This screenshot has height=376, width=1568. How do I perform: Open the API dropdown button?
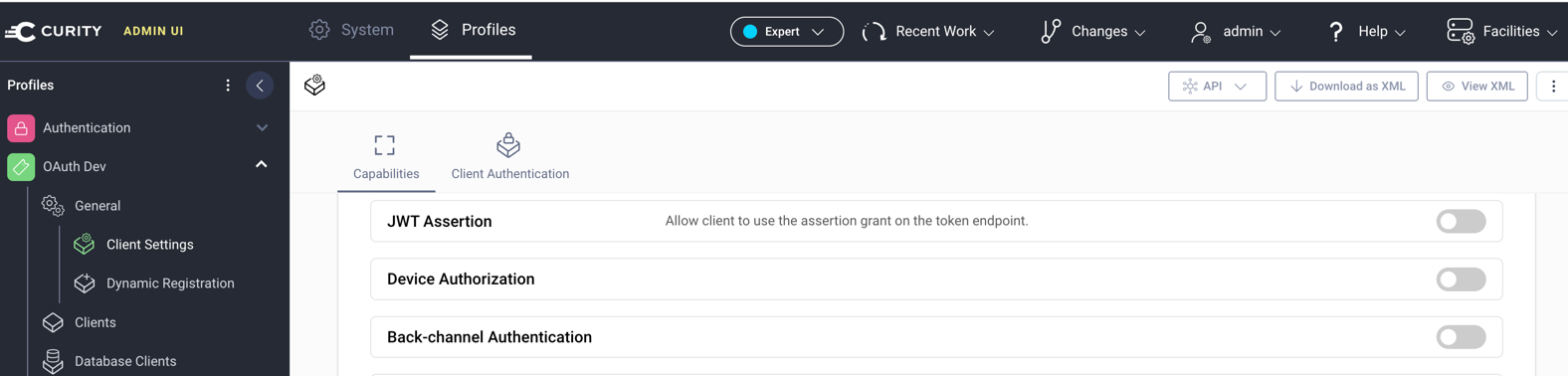(1217, 87)
